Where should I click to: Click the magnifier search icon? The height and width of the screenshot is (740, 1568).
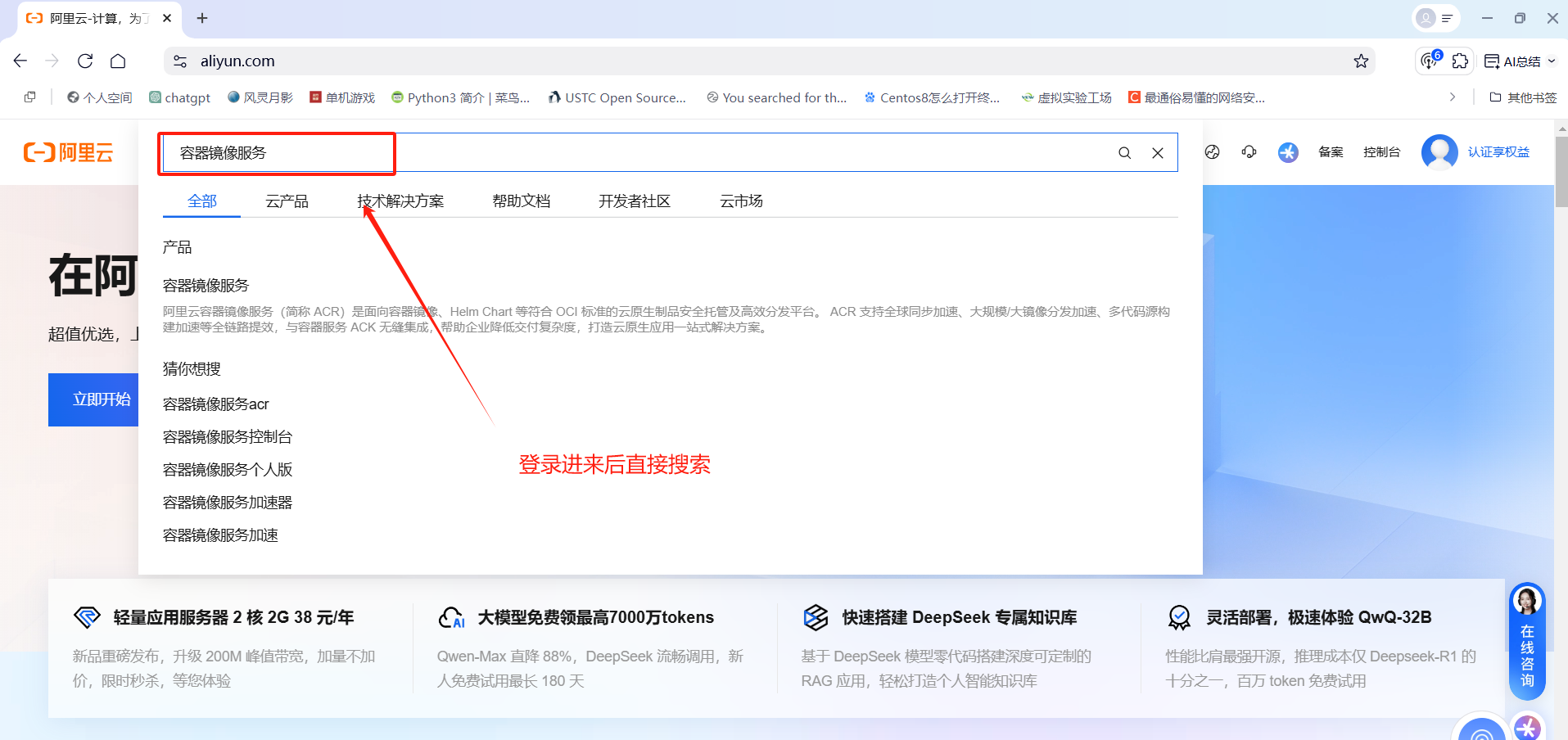pos(1125,153)
